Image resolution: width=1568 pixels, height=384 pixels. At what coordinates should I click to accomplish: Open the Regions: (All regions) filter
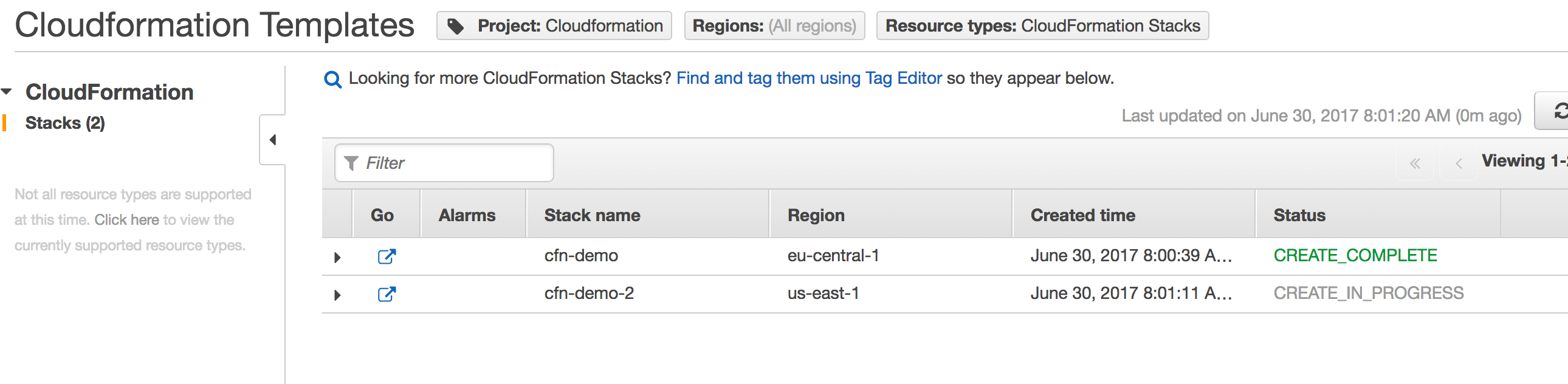[x=774, y=26]
